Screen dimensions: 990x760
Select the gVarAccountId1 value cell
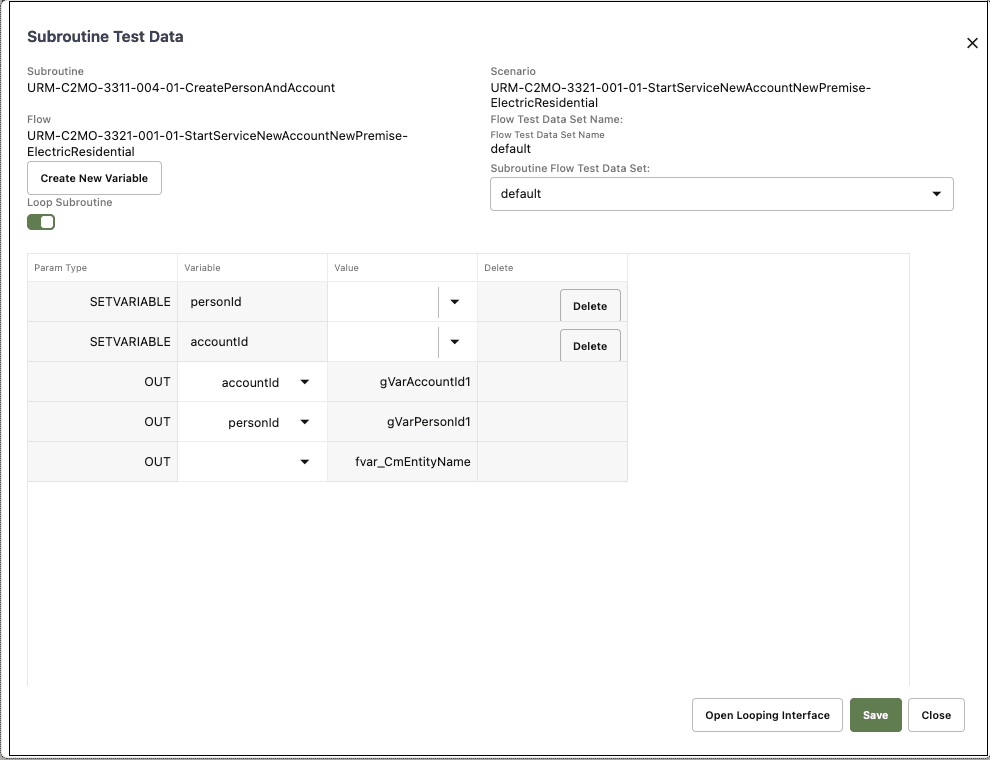[x=402, y=382]
